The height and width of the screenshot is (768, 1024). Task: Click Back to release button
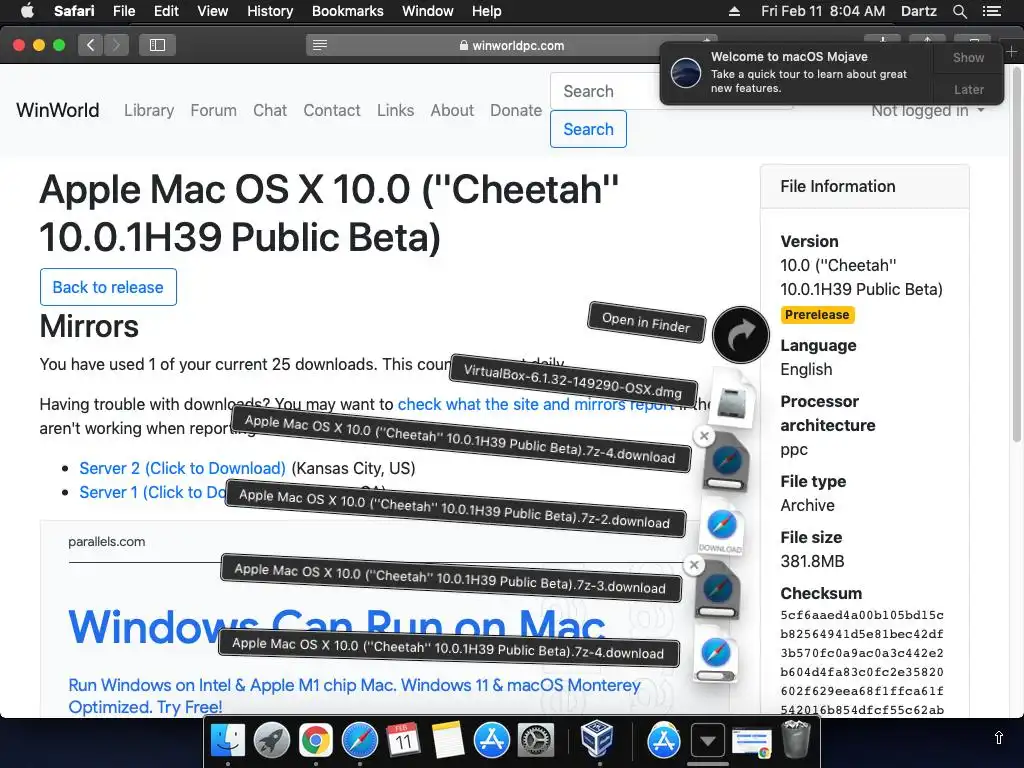pyautogui.click(x=108, y=287)
